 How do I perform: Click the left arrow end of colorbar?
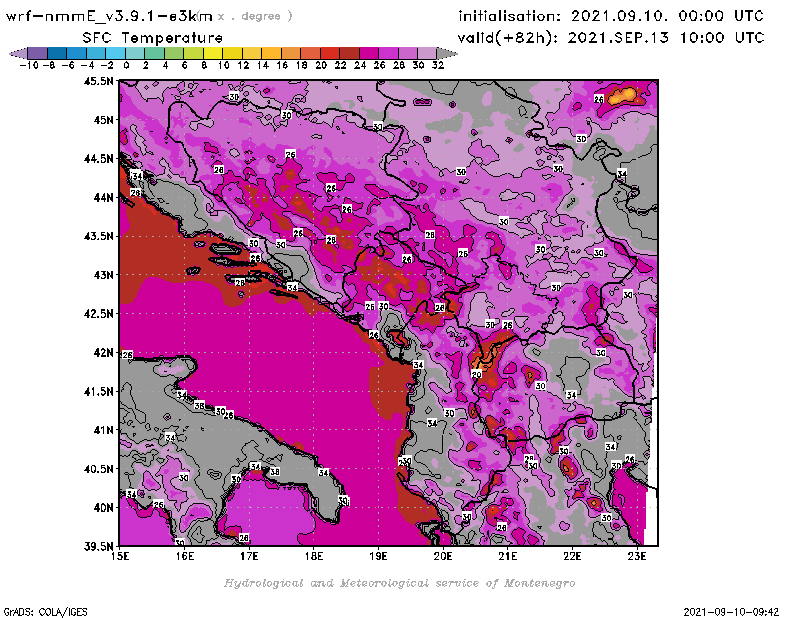pos(15,52)
